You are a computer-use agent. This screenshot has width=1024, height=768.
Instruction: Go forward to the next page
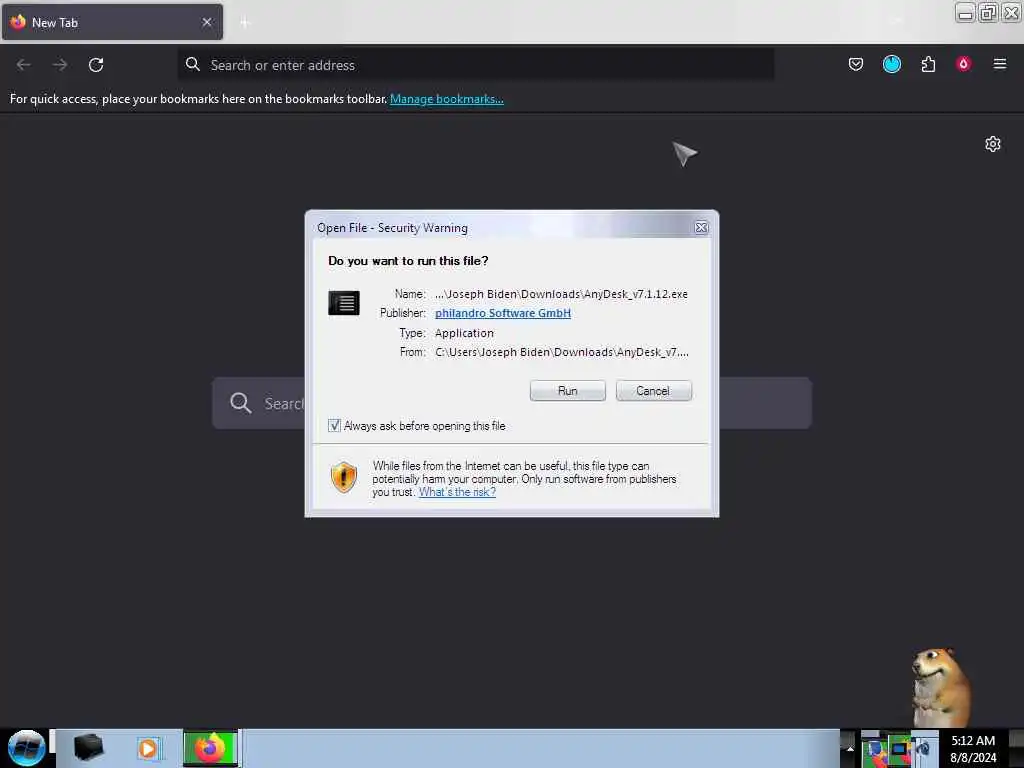click(60, 65)
